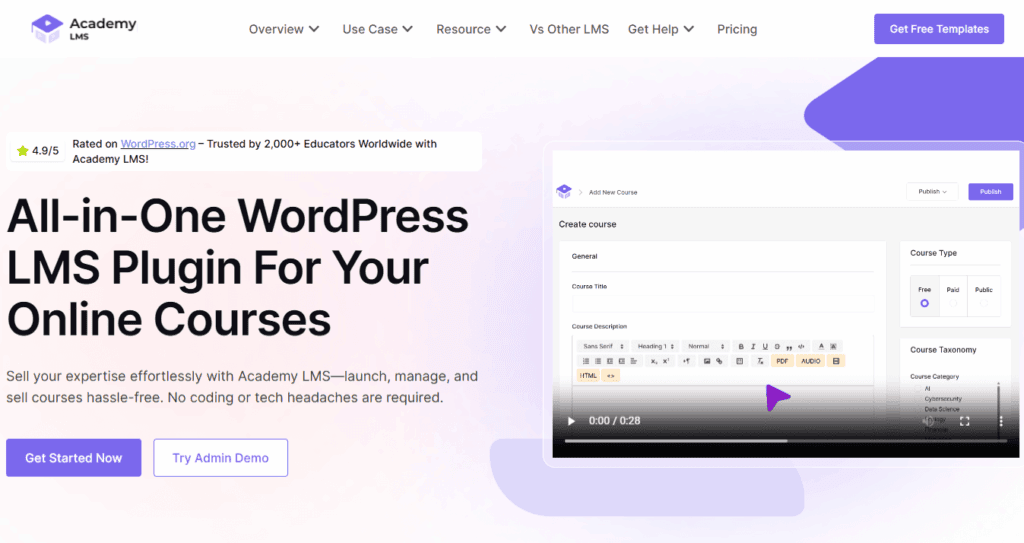
Task: Insert a blockquote in the editor
Action: pos(790,347)
